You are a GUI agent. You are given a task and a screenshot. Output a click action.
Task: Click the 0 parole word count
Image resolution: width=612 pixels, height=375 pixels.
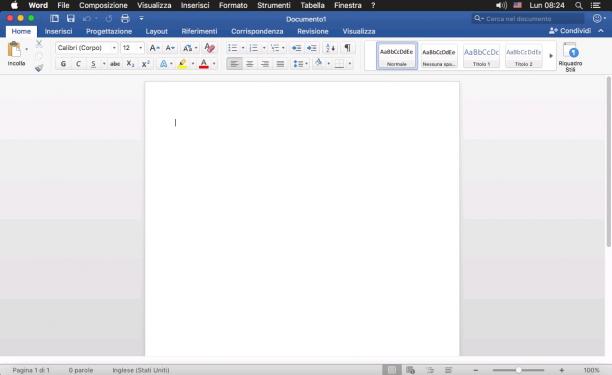point(81,370)
